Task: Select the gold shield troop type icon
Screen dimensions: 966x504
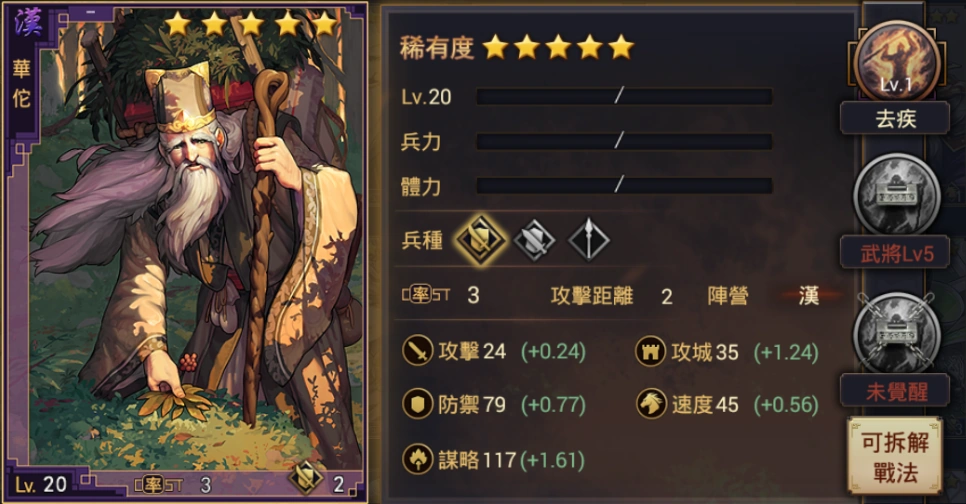Action: click(480, 240)
